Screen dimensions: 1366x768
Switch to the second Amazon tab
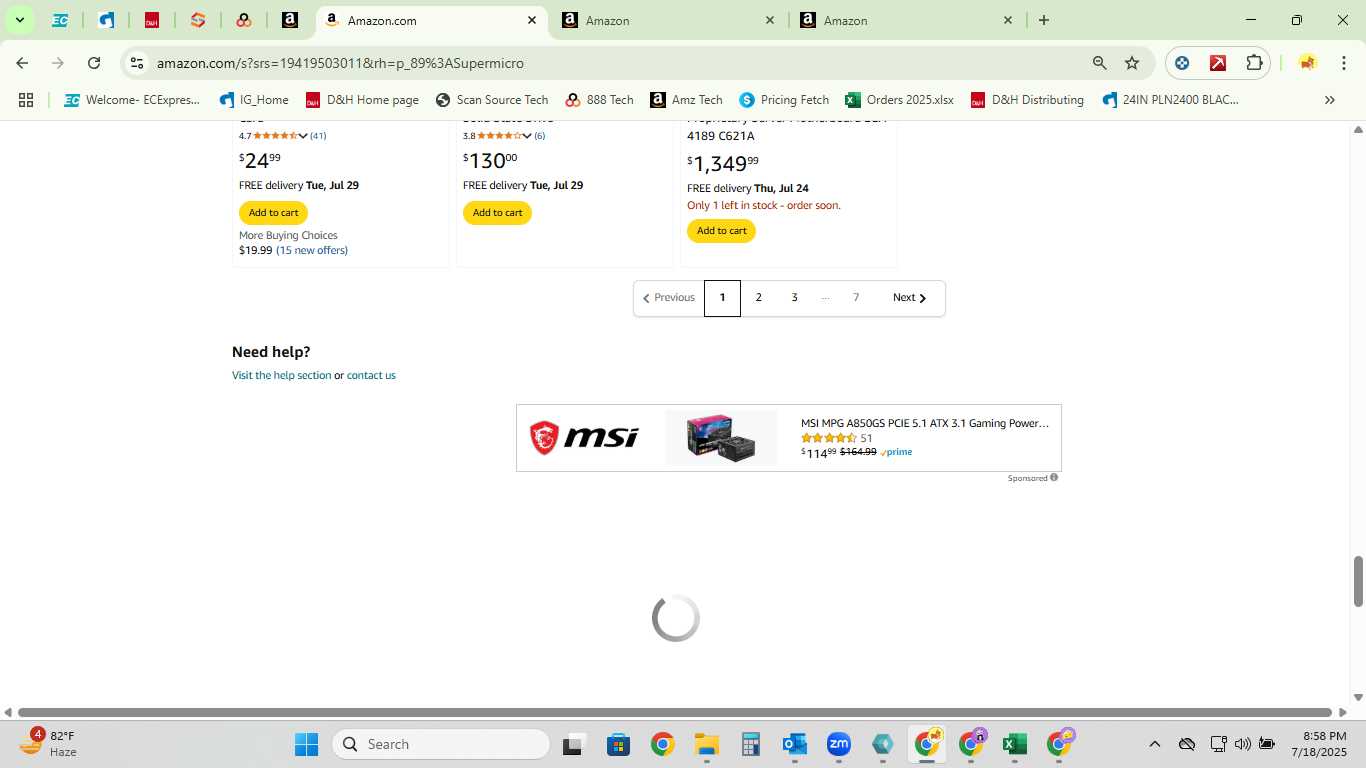tap(668, 20)
